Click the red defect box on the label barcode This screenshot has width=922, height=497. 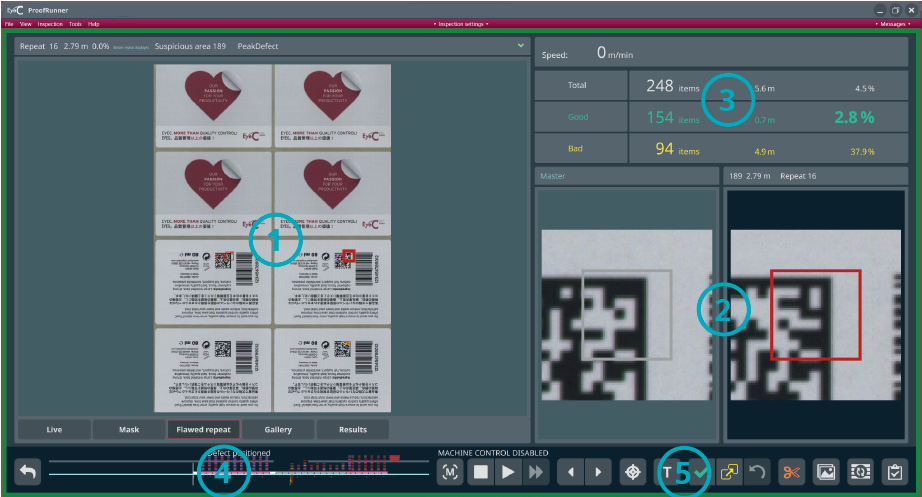[x=349, y=256]
